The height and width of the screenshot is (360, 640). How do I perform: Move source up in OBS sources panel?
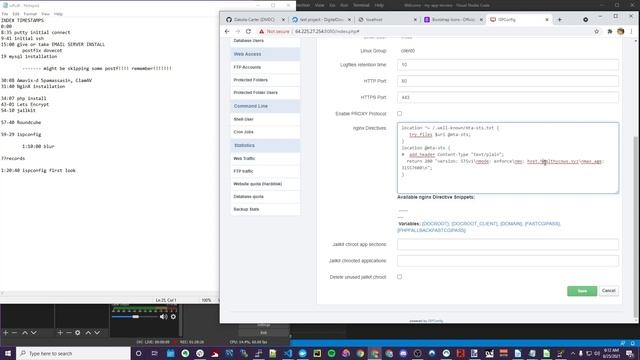click(88, 333)
